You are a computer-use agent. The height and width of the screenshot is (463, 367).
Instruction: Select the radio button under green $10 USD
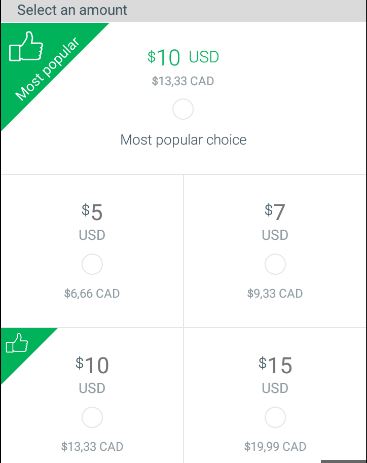click(183, 109)
